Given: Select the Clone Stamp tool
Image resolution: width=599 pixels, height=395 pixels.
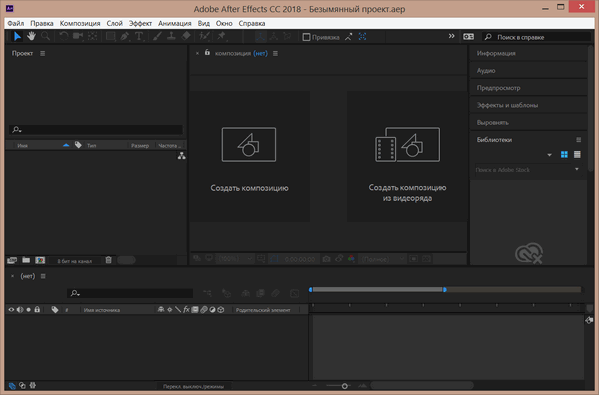Looking at the screenshot, I should [171, 36].
